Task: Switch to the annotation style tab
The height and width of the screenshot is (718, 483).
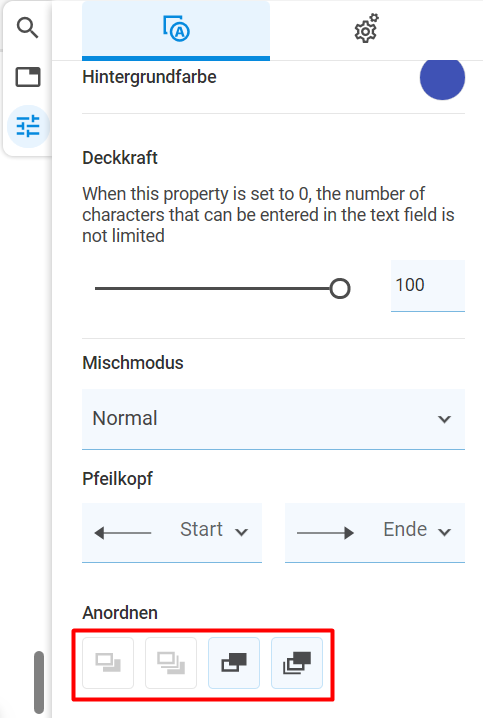Action: (176, 30)
